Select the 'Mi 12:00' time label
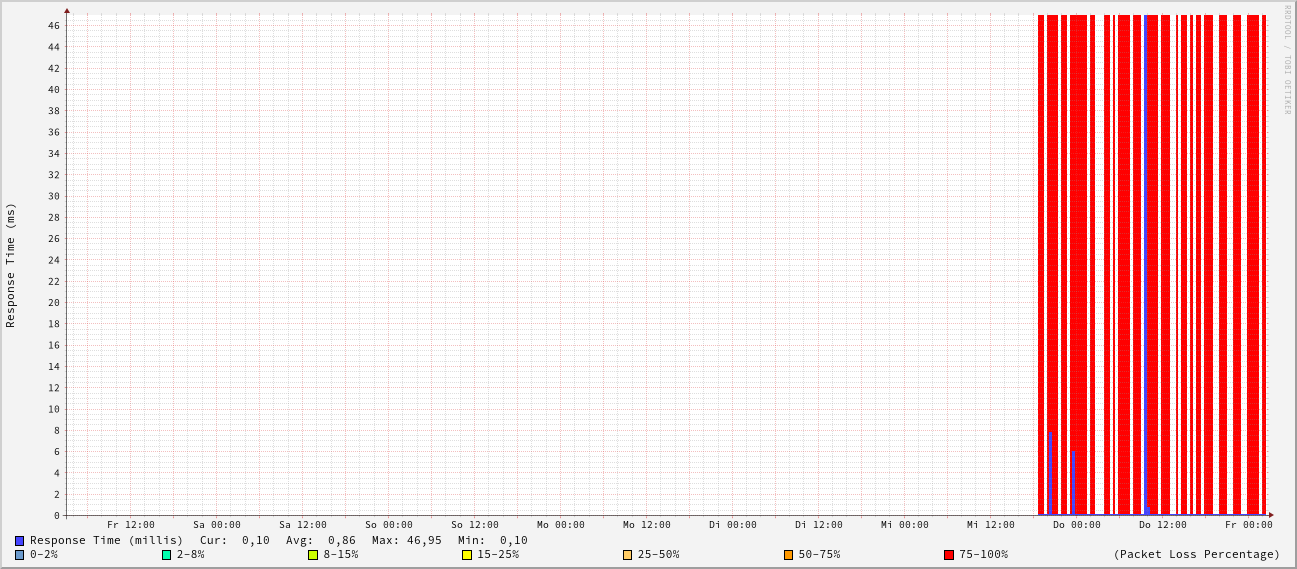 click(x=991, y=525)
